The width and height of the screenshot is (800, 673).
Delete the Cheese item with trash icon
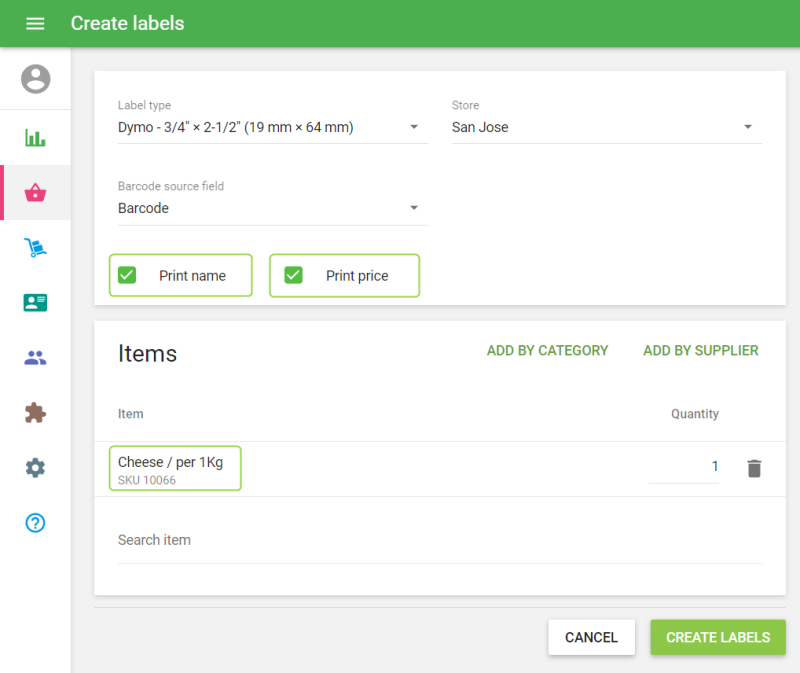coord(754,468)
